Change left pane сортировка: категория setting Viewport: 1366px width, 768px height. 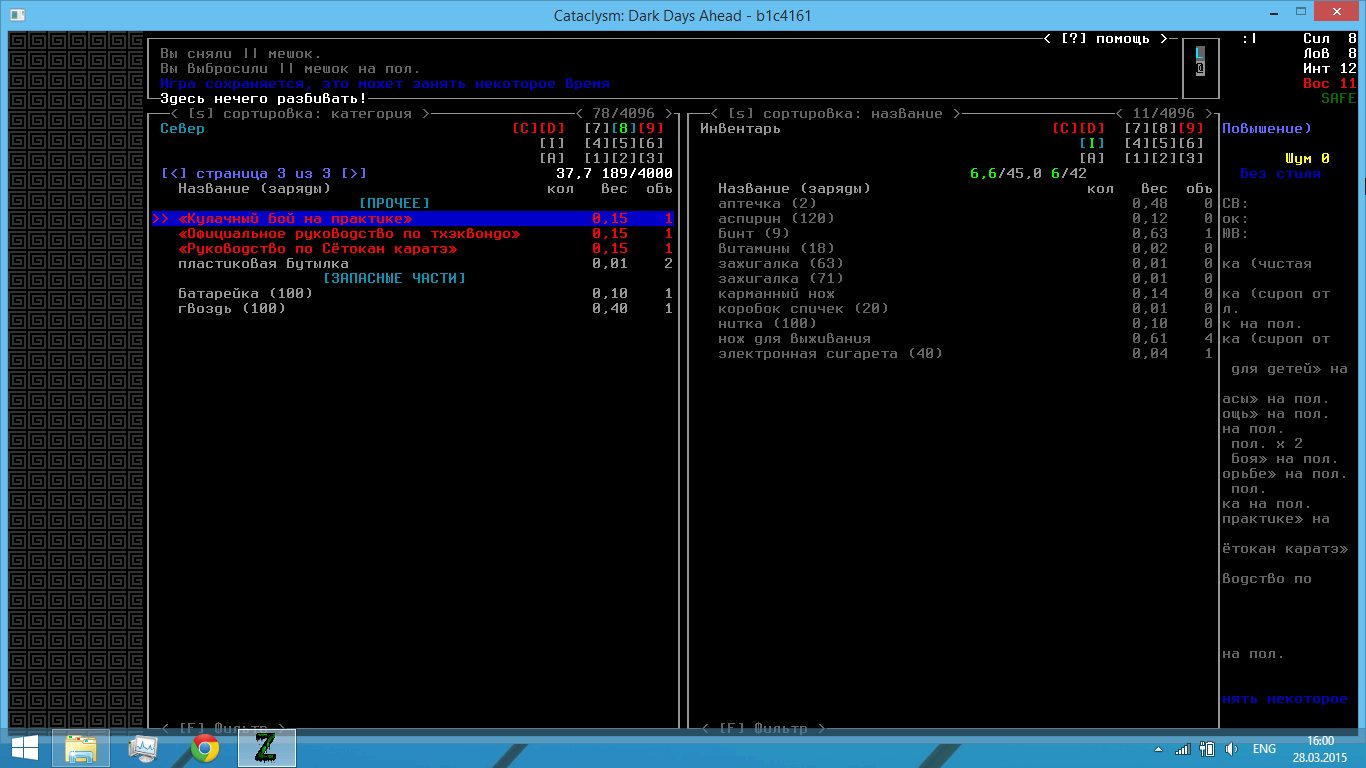coord(300,114)
